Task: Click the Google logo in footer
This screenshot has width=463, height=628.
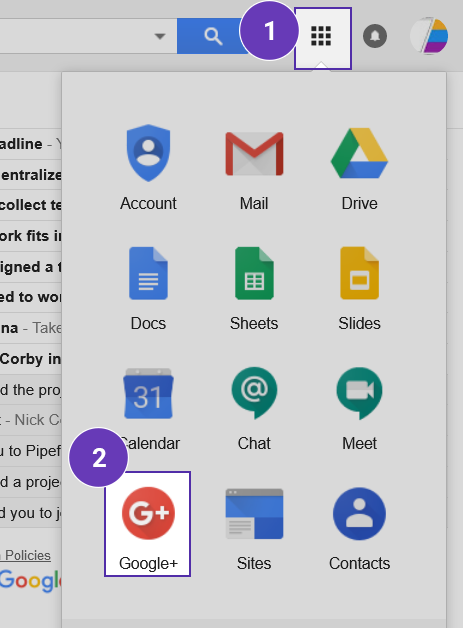Action: 30,581
